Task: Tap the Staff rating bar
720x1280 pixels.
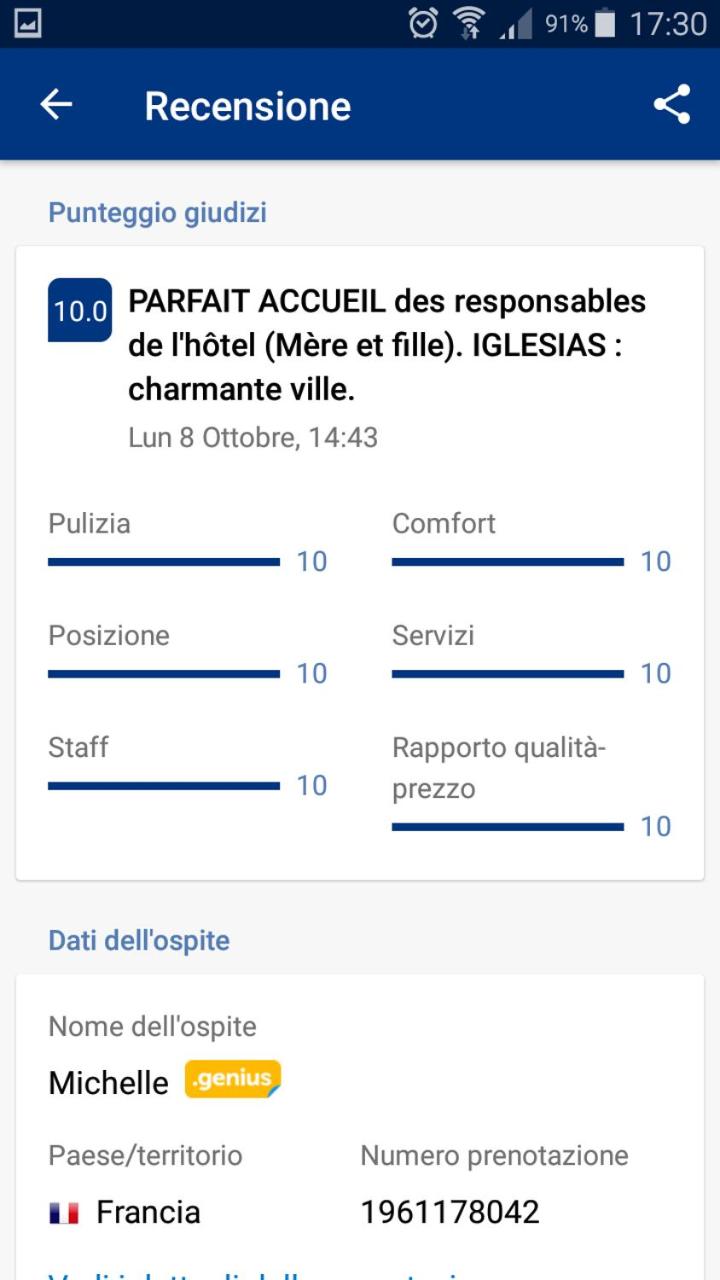Action: (164, 786)
